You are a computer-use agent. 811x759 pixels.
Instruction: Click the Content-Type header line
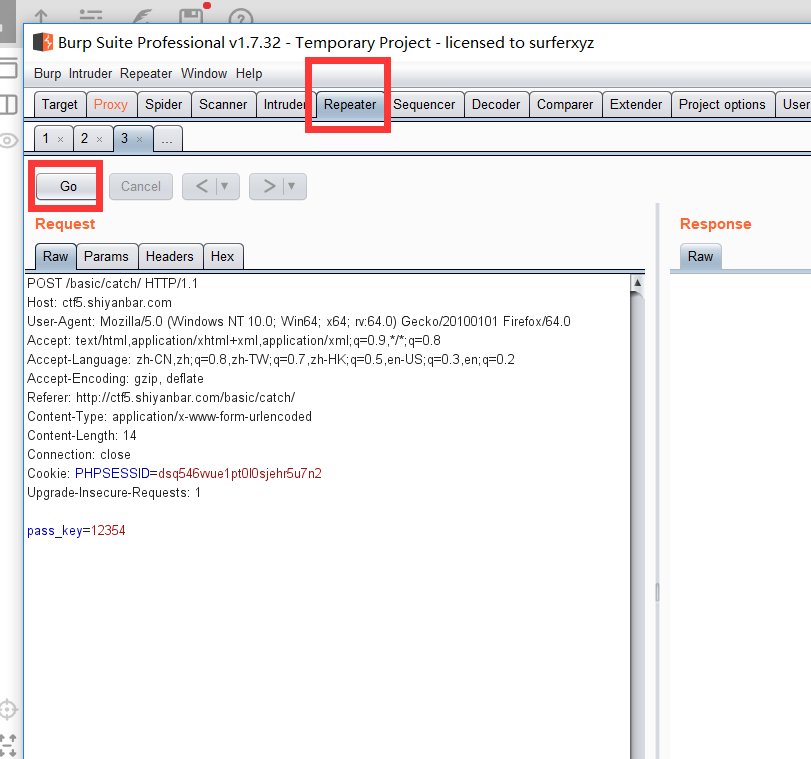click(x=169, y=416)
